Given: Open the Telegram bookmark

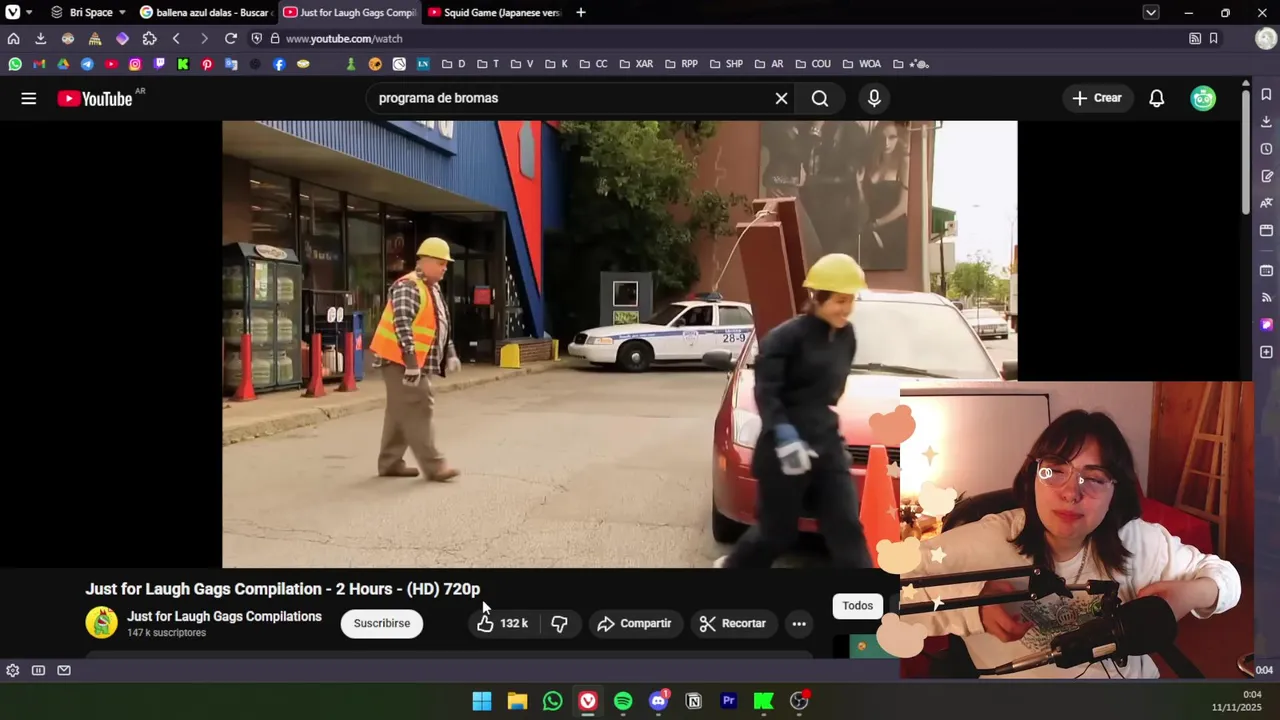Looking at the screenshot, I should [x=87, y=64].
